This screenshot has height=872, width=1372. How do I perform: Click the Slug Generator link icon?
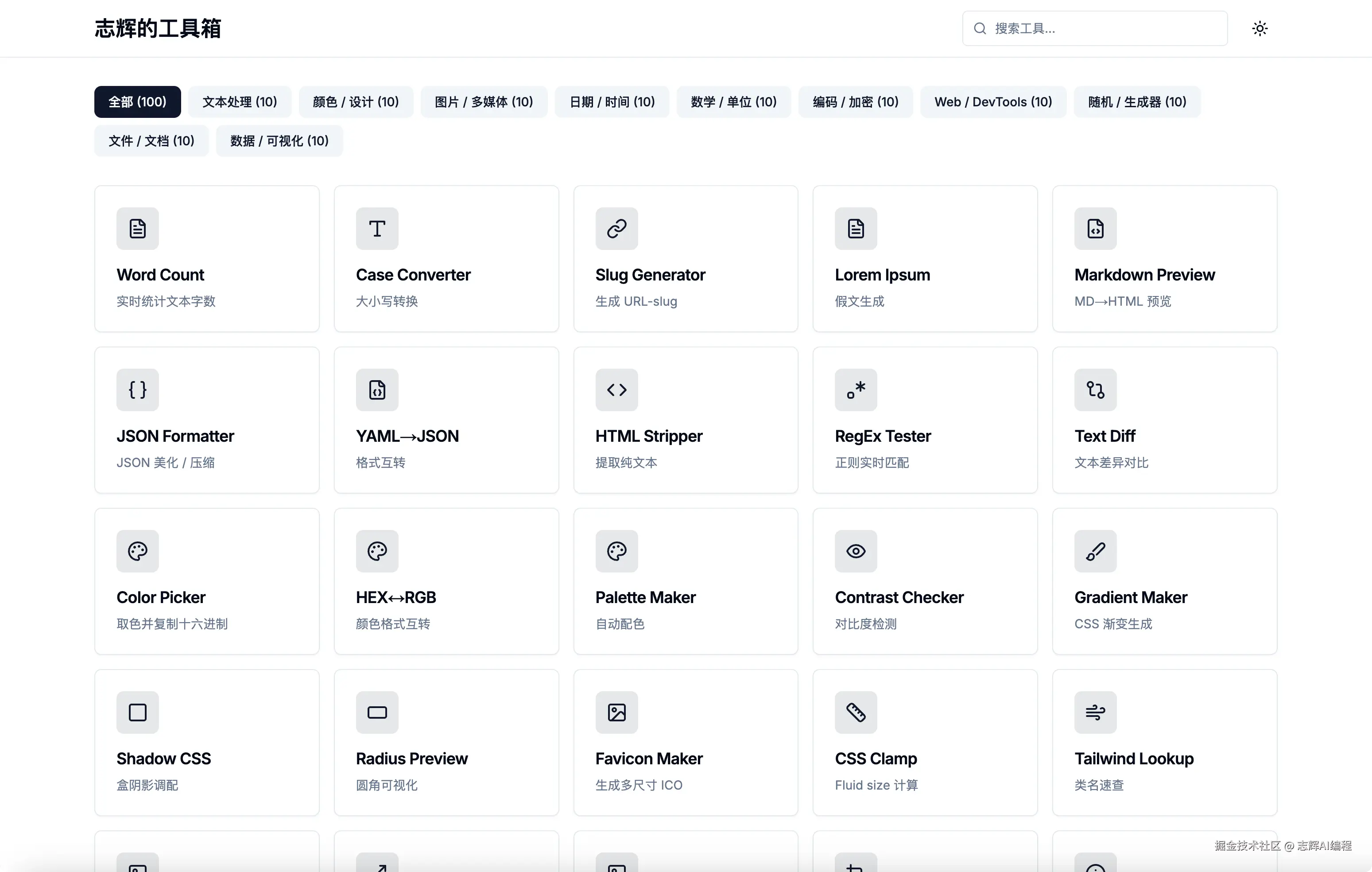(616, 229)
